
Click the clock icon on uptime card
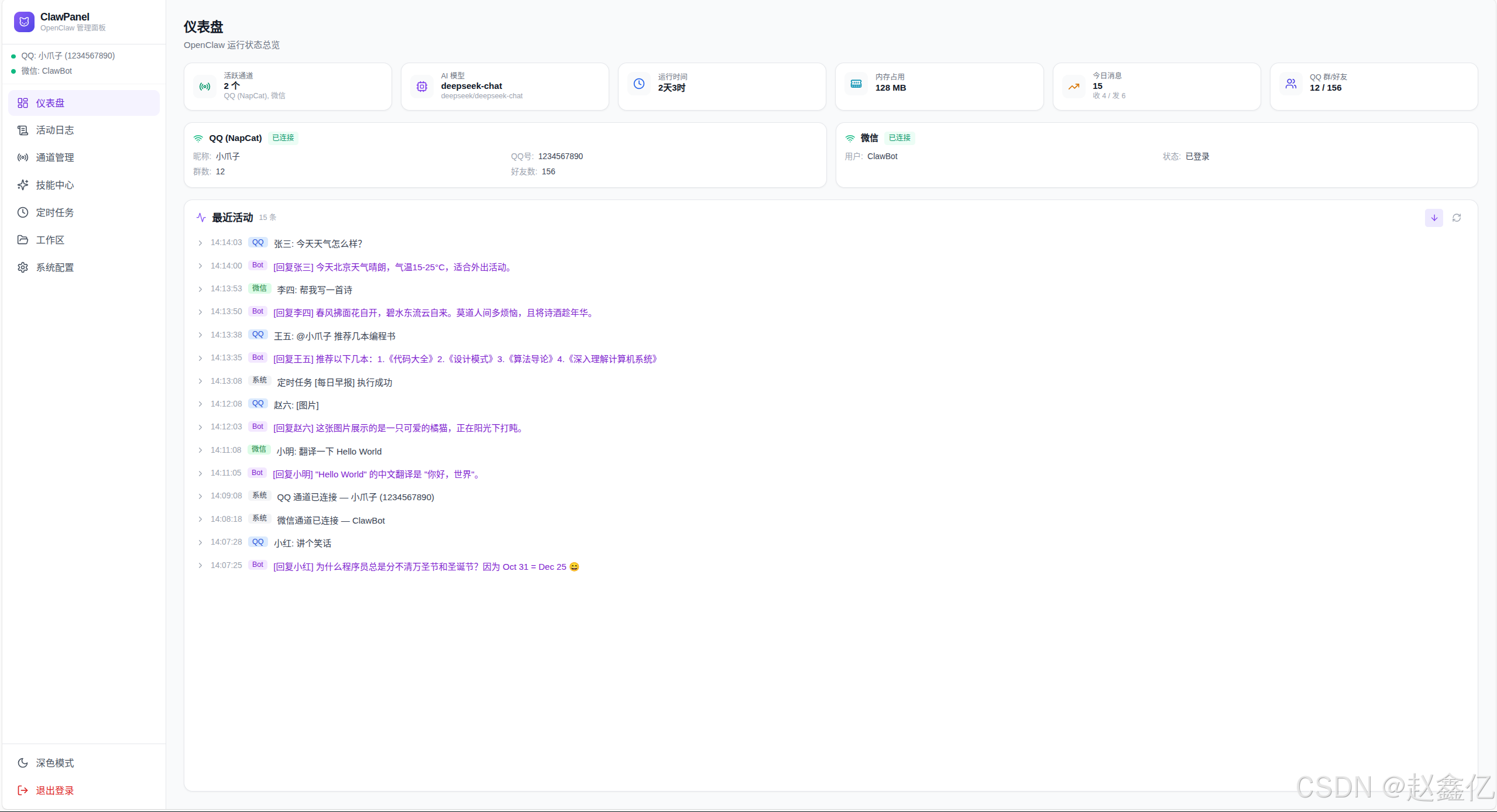point(639,84)
